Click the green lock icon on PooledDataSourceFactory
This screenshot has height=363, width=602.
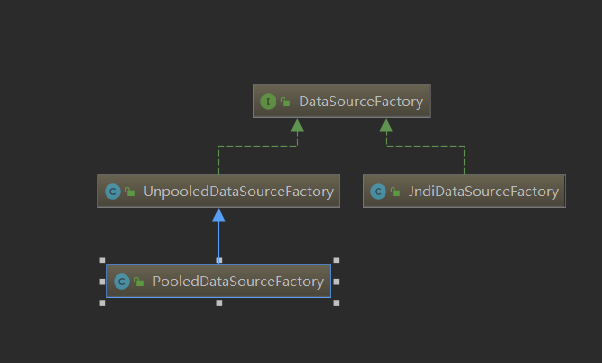click(139, 281)
